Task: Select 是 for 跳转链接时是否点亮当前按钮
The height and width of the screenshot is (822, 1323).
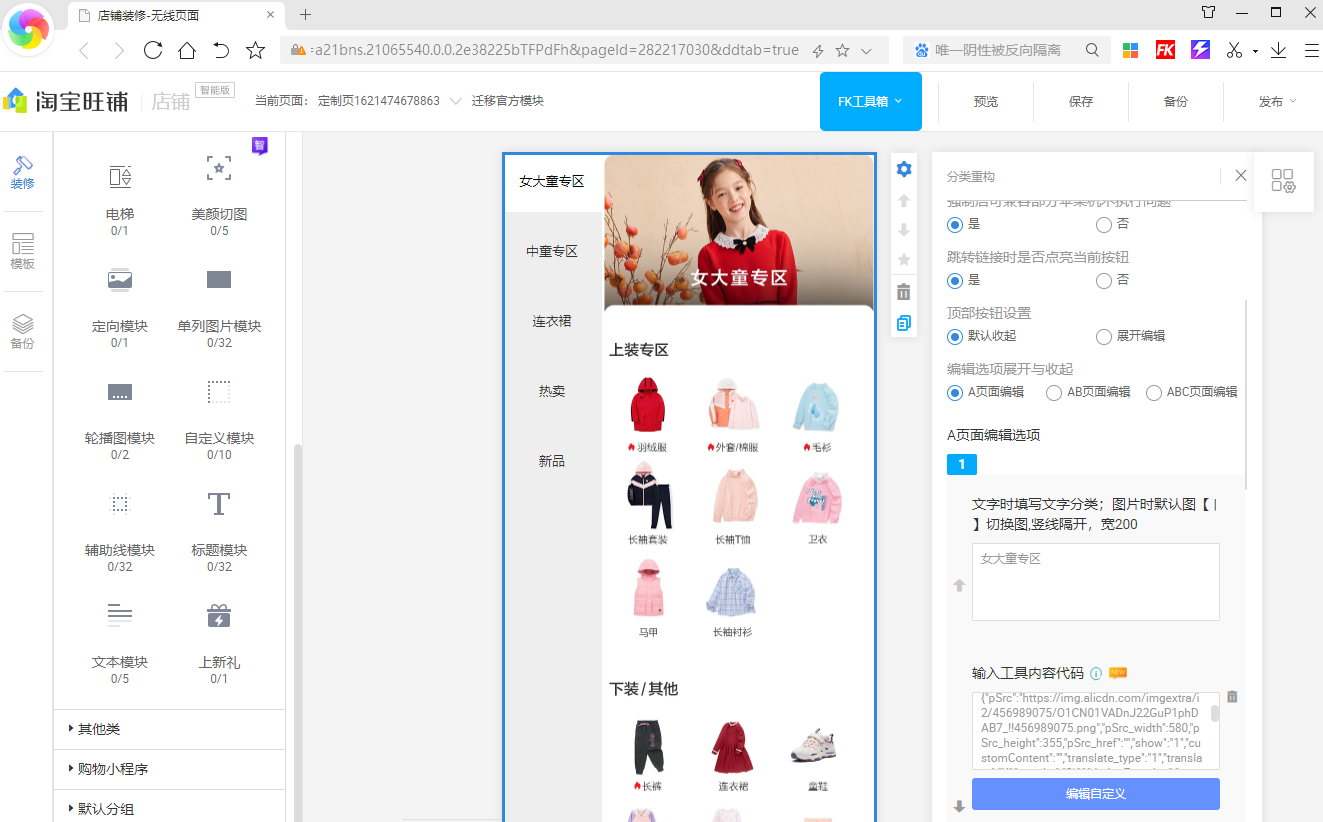Action: (x=955, y=280)
